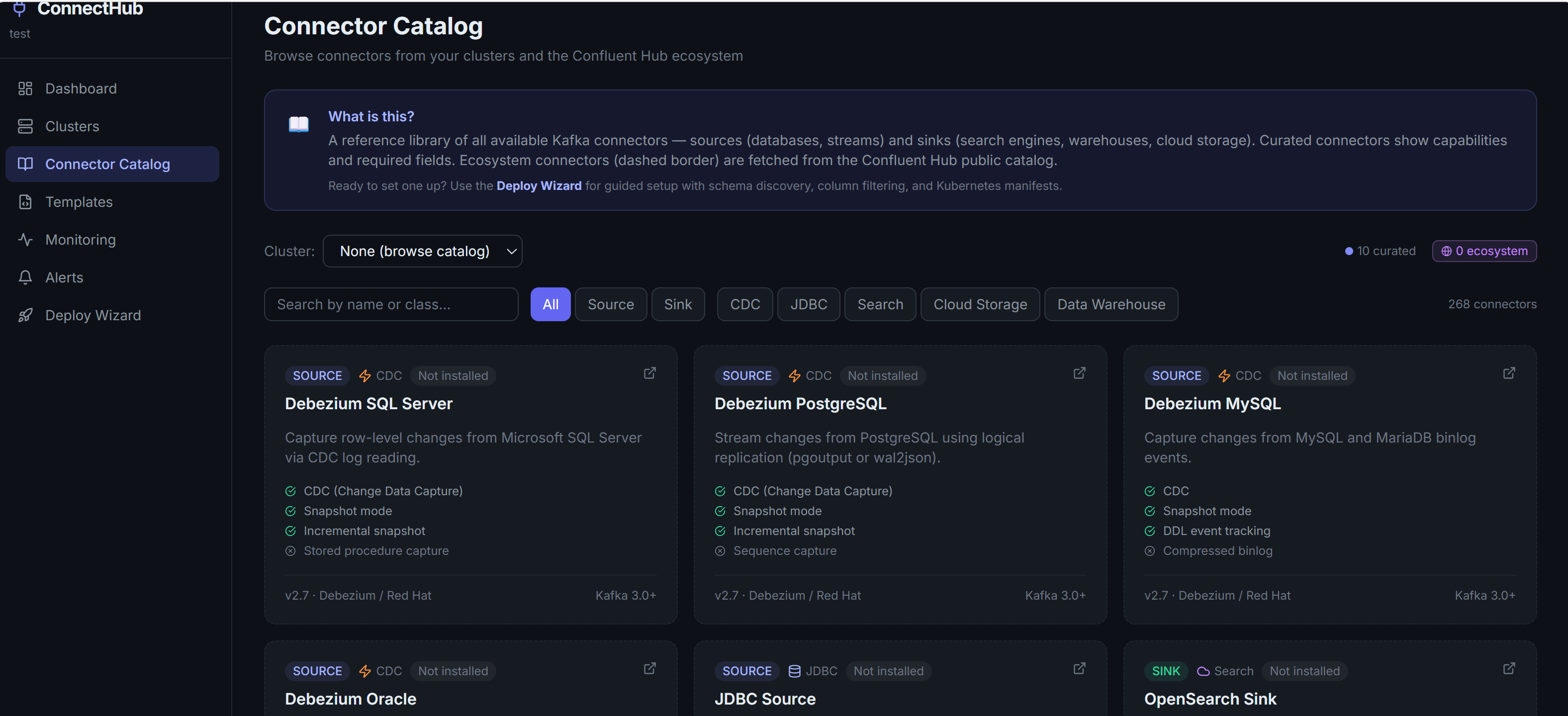Open external link icon on OpenSearch Sink card
Image resolution: width=1568 pixels, height=716 pixels.
[x=1509, y=668]
